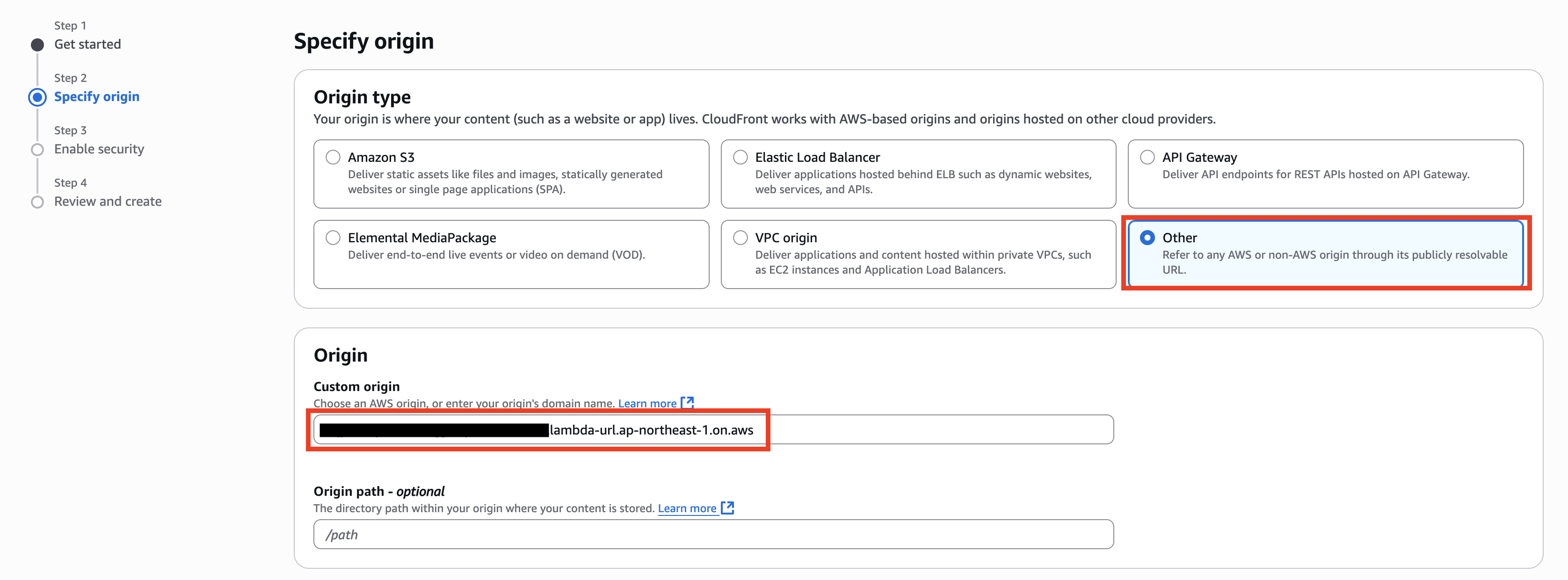This screenshot has height=580, width=1568.
Task: Click external link icon beside Origin path
Action: pyautogui.click(x=727, y=507)
